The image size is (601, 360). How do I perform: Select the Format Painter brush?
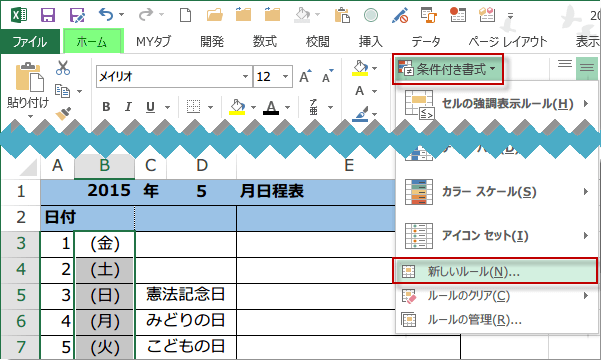click(63, 113)
